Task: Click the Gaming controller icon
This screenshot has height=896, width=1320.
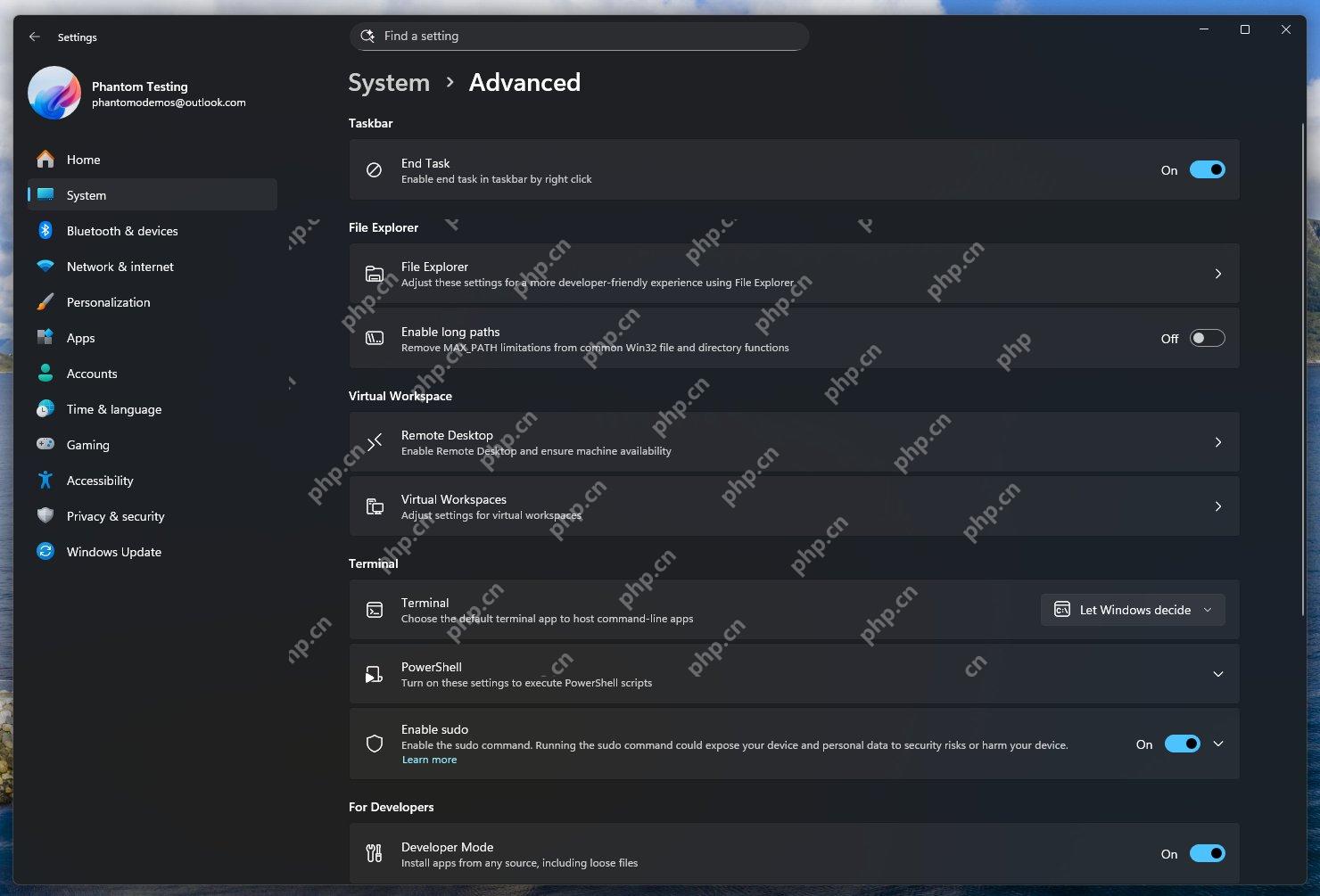Action: tap(45, 444)
